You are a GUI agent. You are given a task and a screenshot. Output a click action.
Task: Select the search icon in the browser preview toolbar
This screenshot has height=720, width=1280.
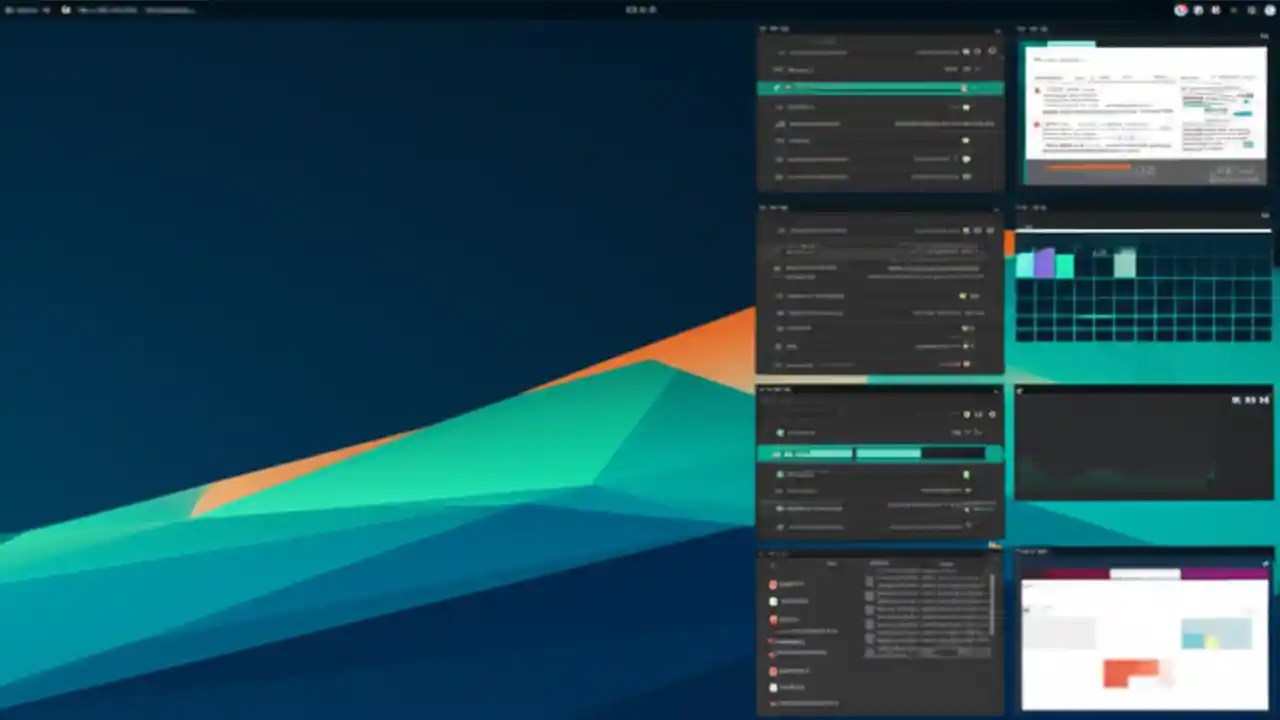(x=1092, y=77)
